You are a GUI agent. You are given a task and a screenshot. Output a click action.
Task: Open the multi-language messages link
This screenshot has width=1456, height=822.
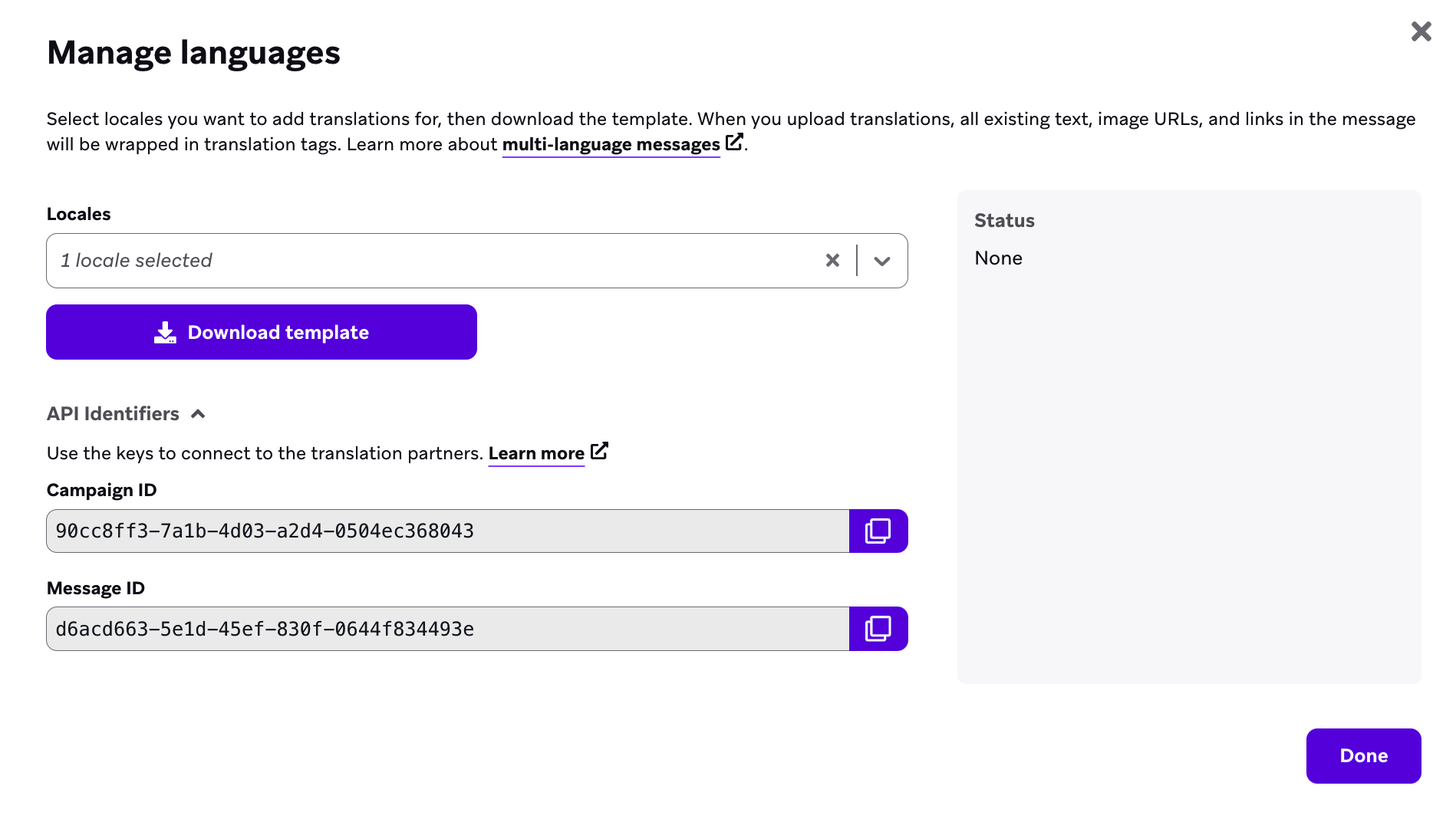click(611, 144)
